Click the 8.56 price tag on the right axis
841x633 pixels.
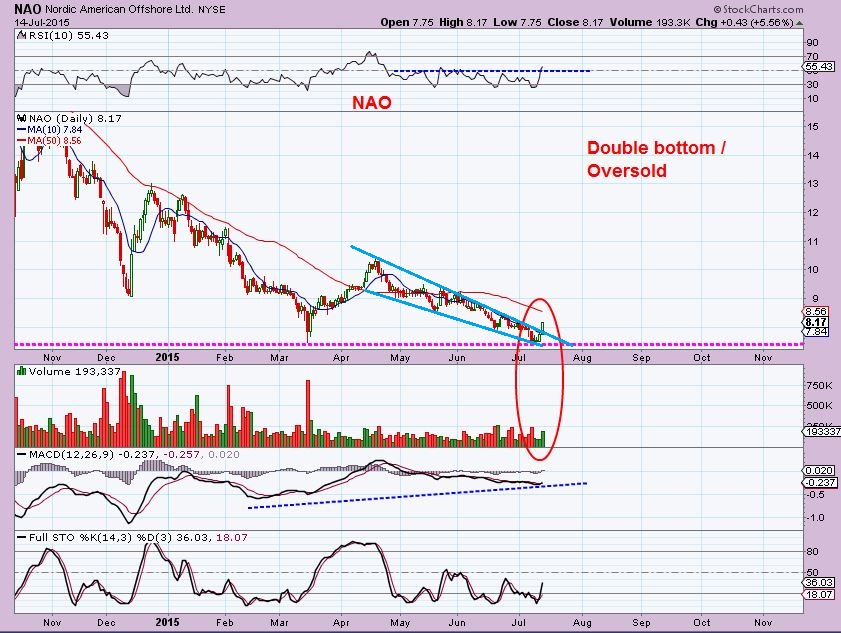[816, 312]
